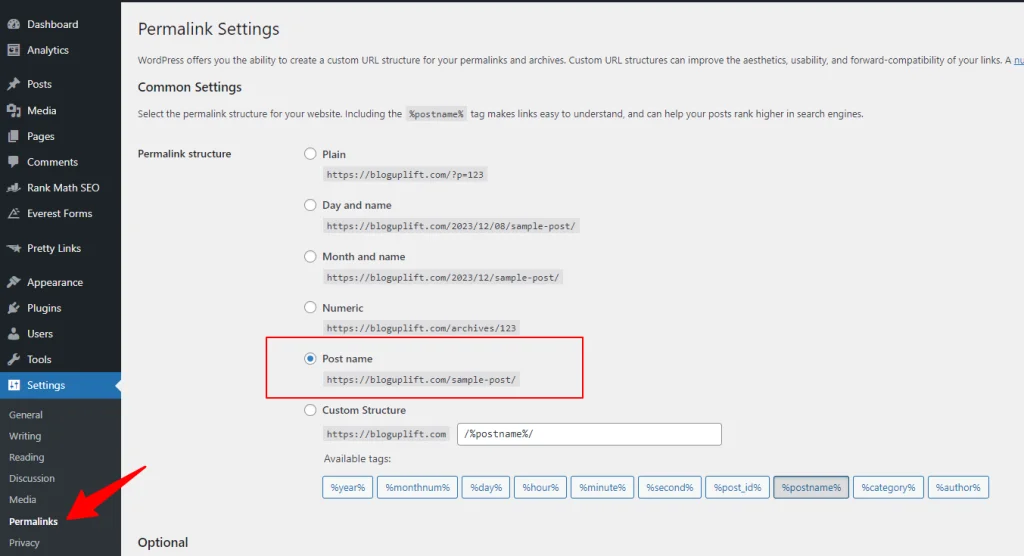Open Media library icon in sidebar
This screenshot has height=556, width=1024.
click(14, 110)
